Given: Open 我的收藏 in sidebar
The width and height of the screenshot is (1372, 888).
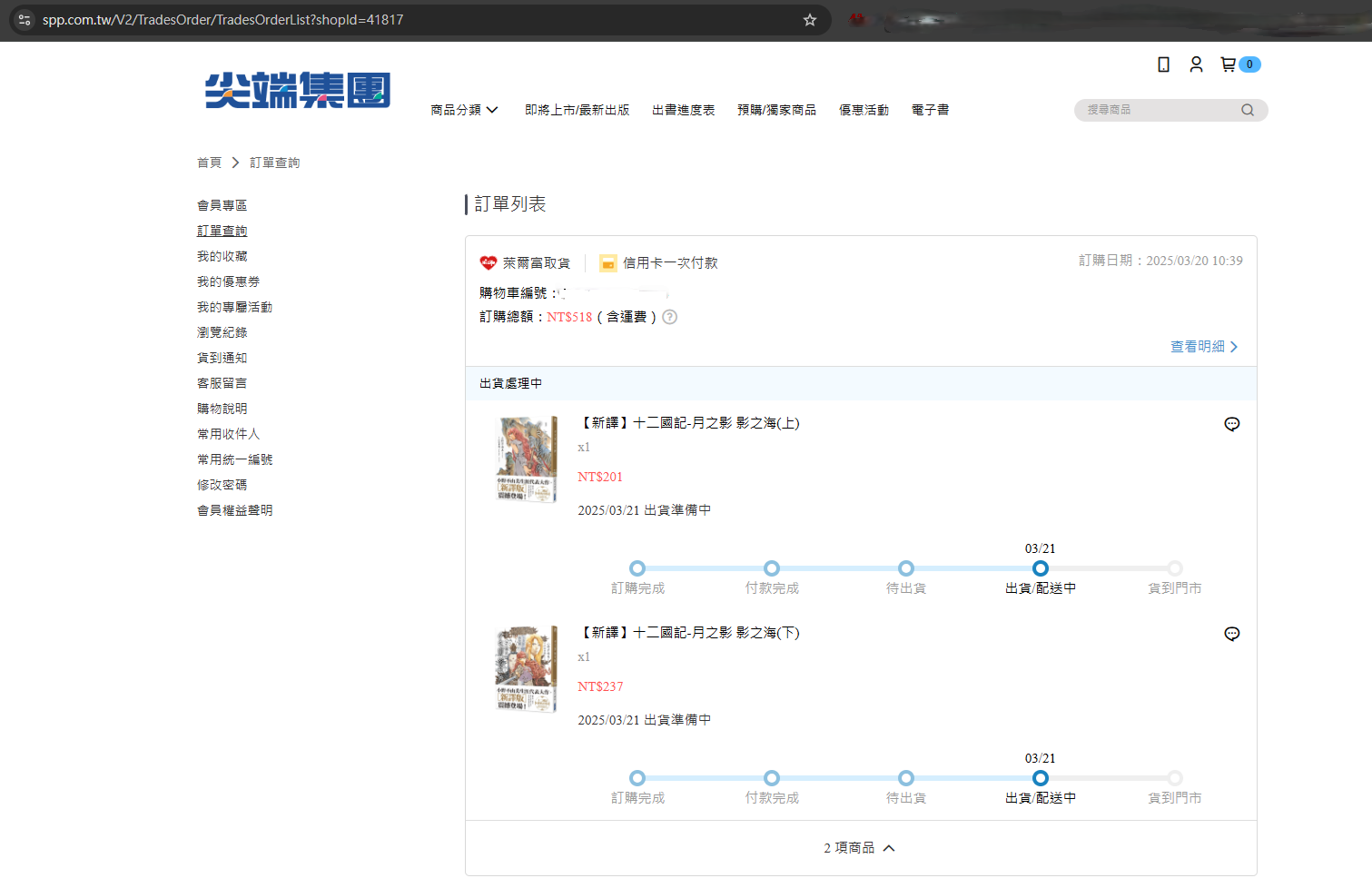Looking at the screenshot, I should [x=222, y=256].
